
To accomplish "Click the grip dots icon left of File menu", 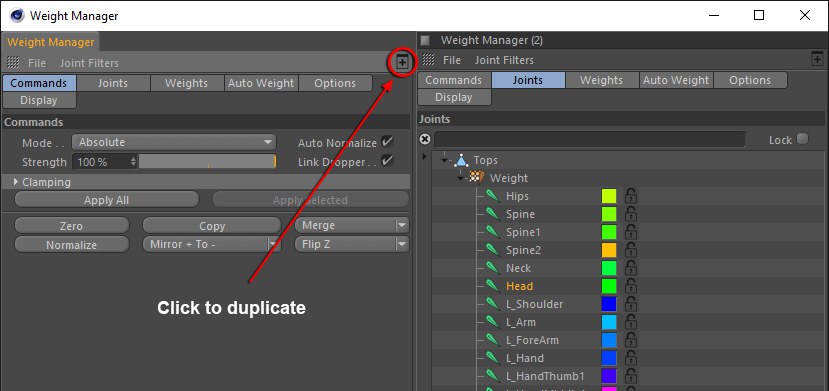I will (x=13, y=62).
